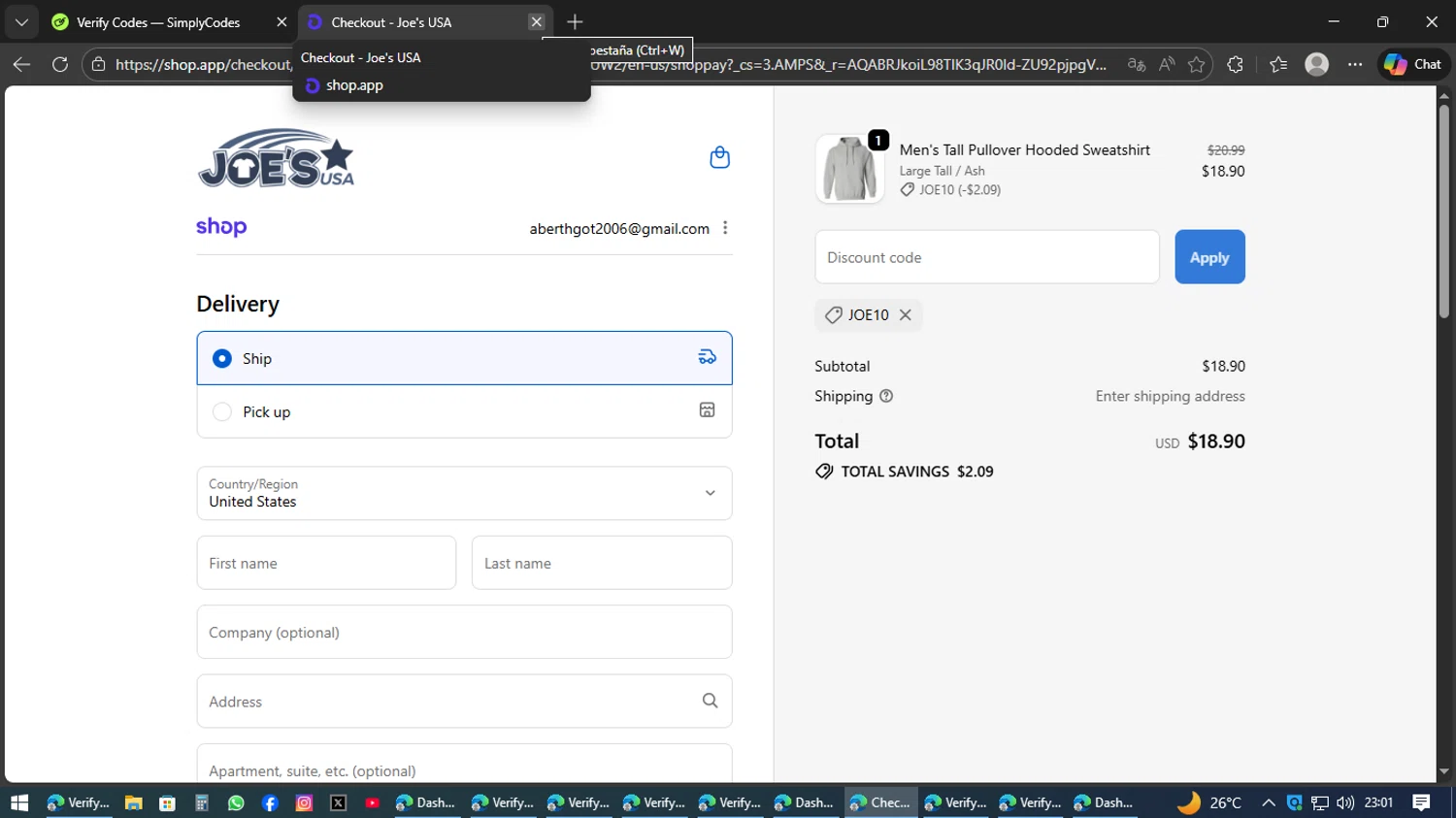Click the store icon in Pick up row
The image size is (1456, 818).
(708, 410)
